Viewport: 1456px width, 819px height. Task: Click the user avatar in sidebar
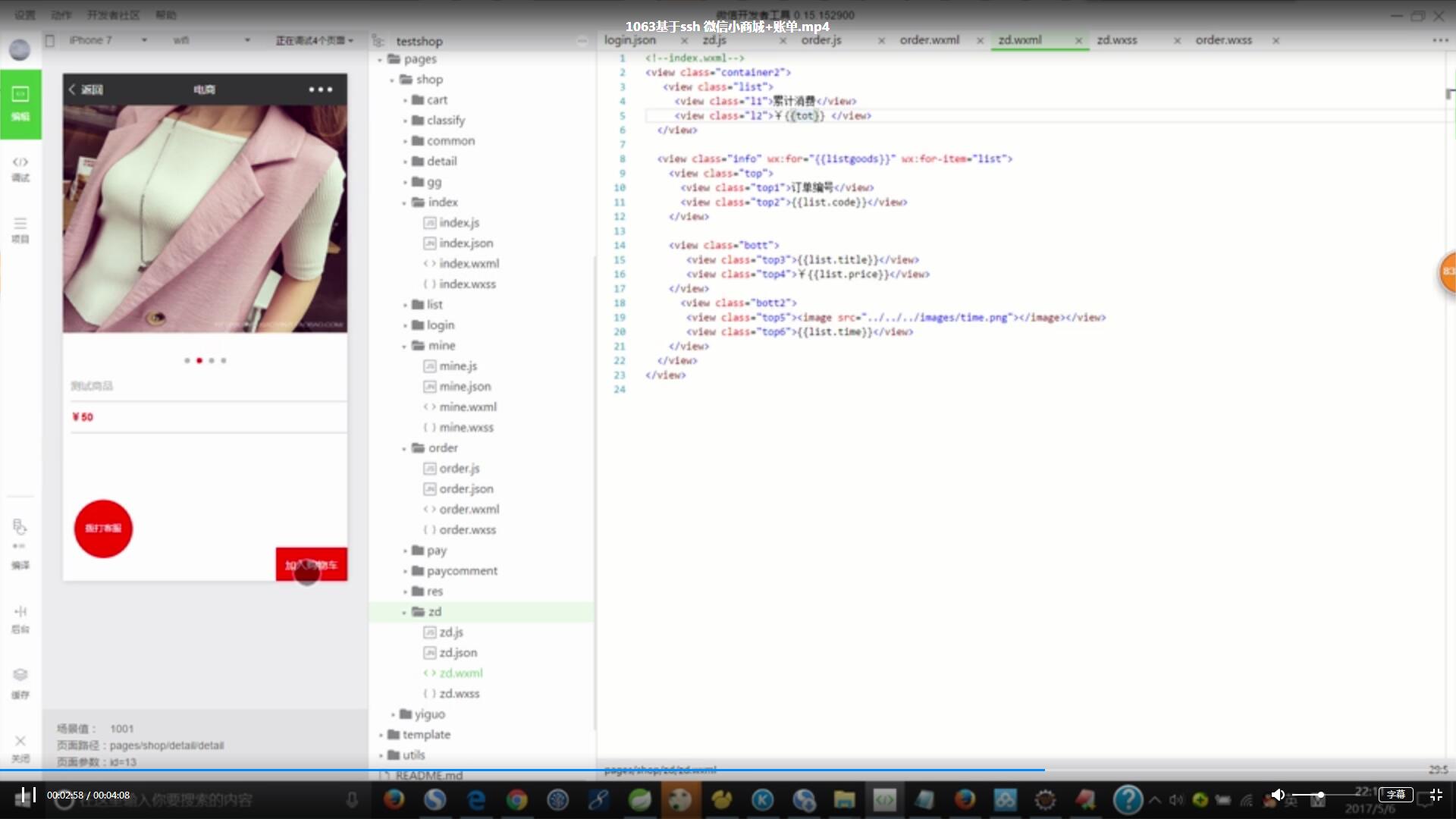tap(20, 49)
